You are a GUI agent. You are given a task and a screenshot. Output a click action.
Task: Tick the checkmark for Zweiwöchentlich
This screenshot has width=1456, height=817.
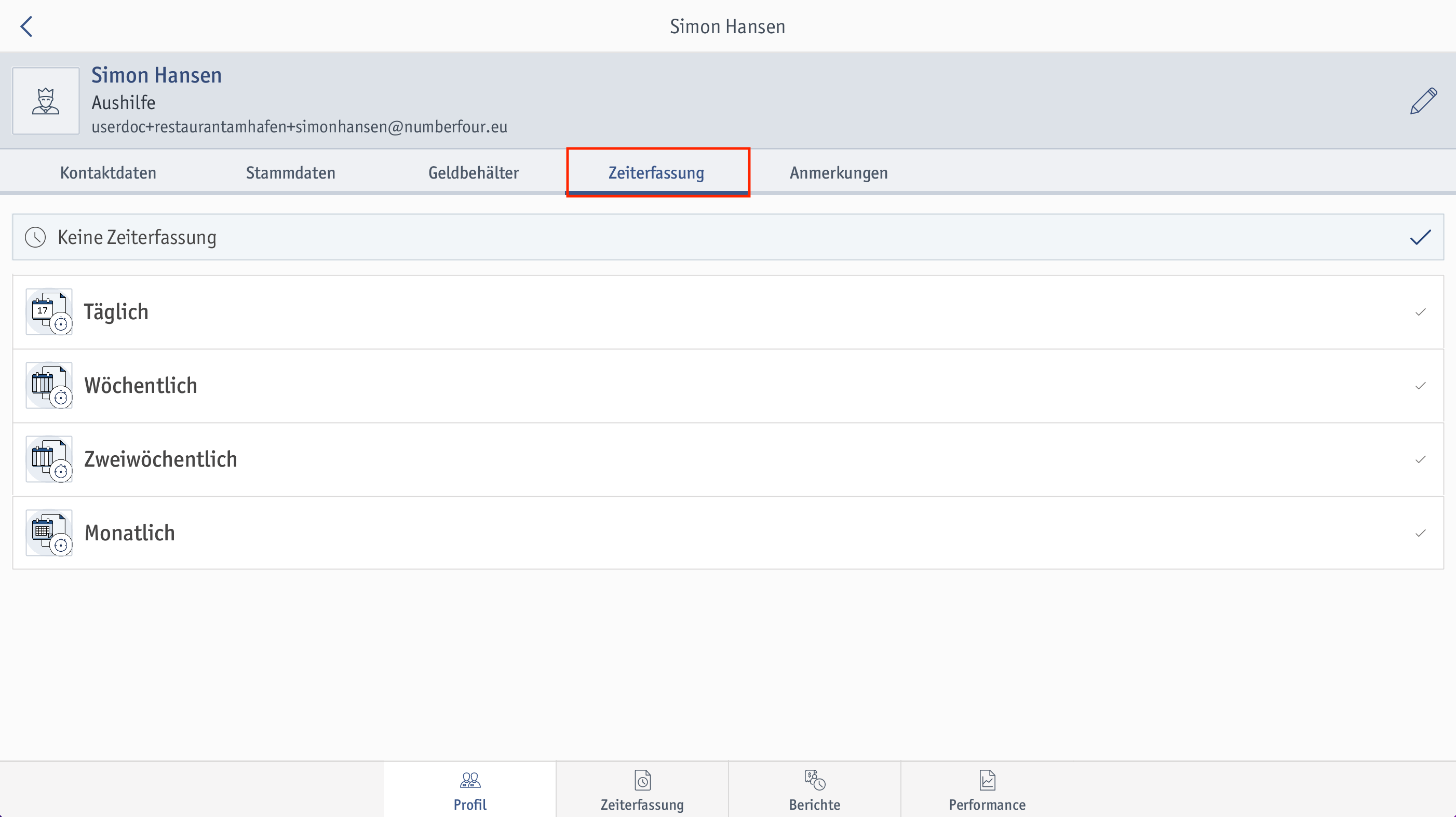pyautogui.click(x=1420, y=459)
